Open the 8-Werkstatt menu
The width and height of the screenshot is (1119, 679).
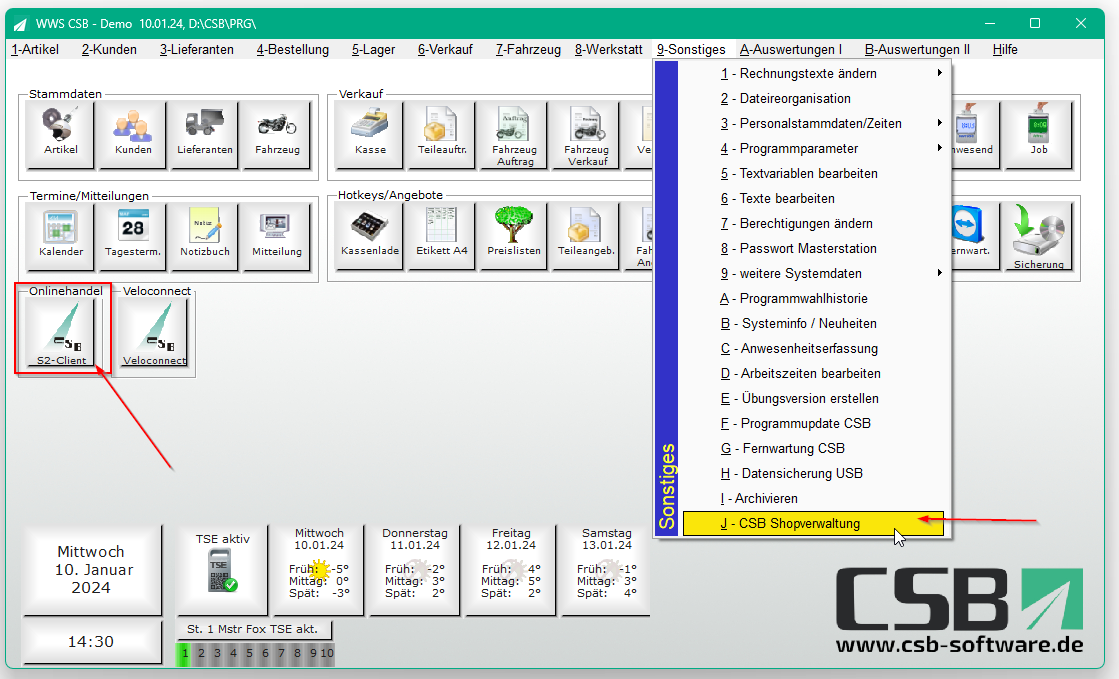pos(609,49)
